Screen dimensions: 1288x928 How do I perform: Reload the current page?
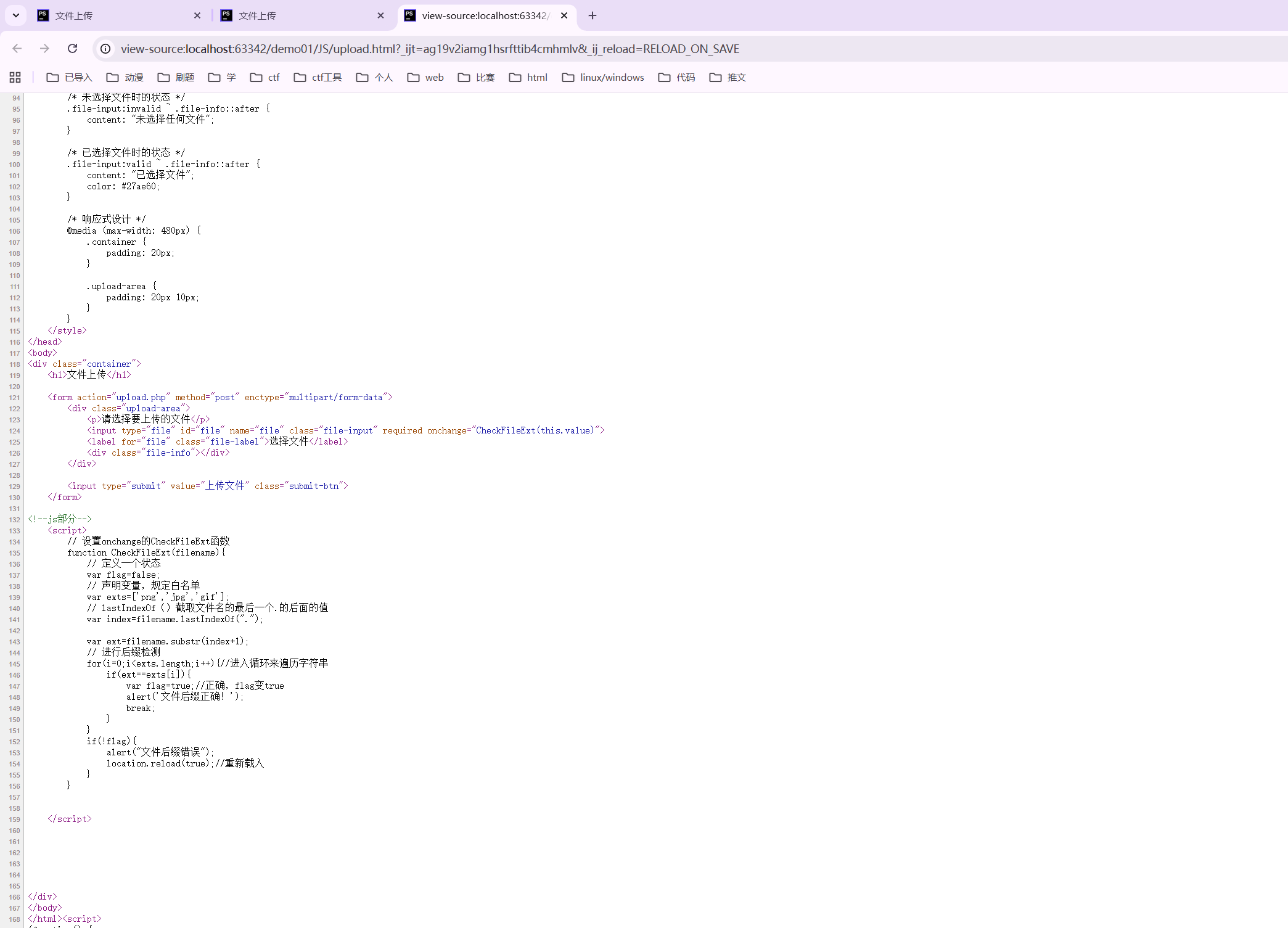(72, 49)
